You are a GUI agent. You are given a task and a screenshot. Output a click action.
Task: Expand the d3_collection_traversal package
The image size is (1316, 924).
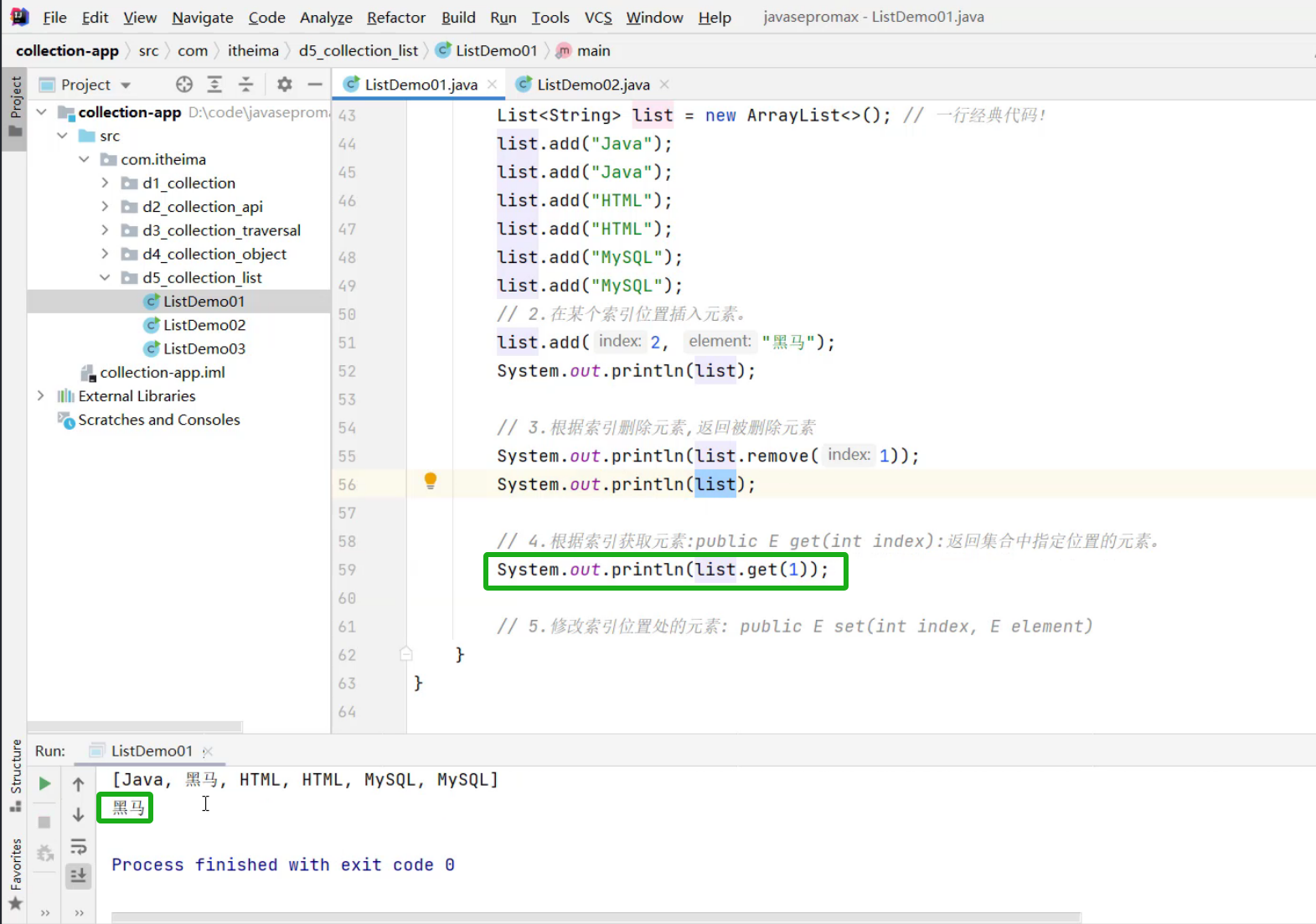coord(105,229)
